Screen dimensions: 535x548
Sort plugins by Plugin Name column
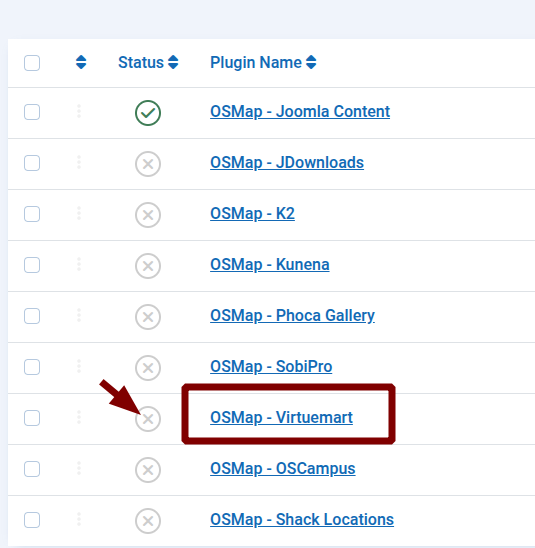[263, 63]
